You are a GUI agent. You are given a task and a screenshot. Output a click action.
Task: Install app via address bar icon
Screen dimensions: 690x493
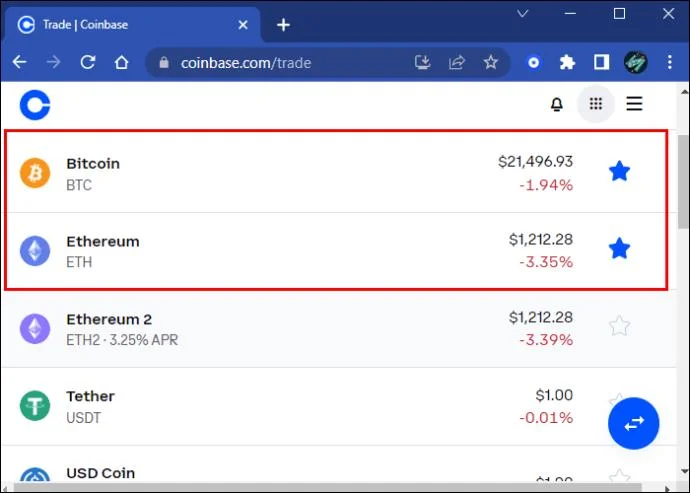coord(422,63)
